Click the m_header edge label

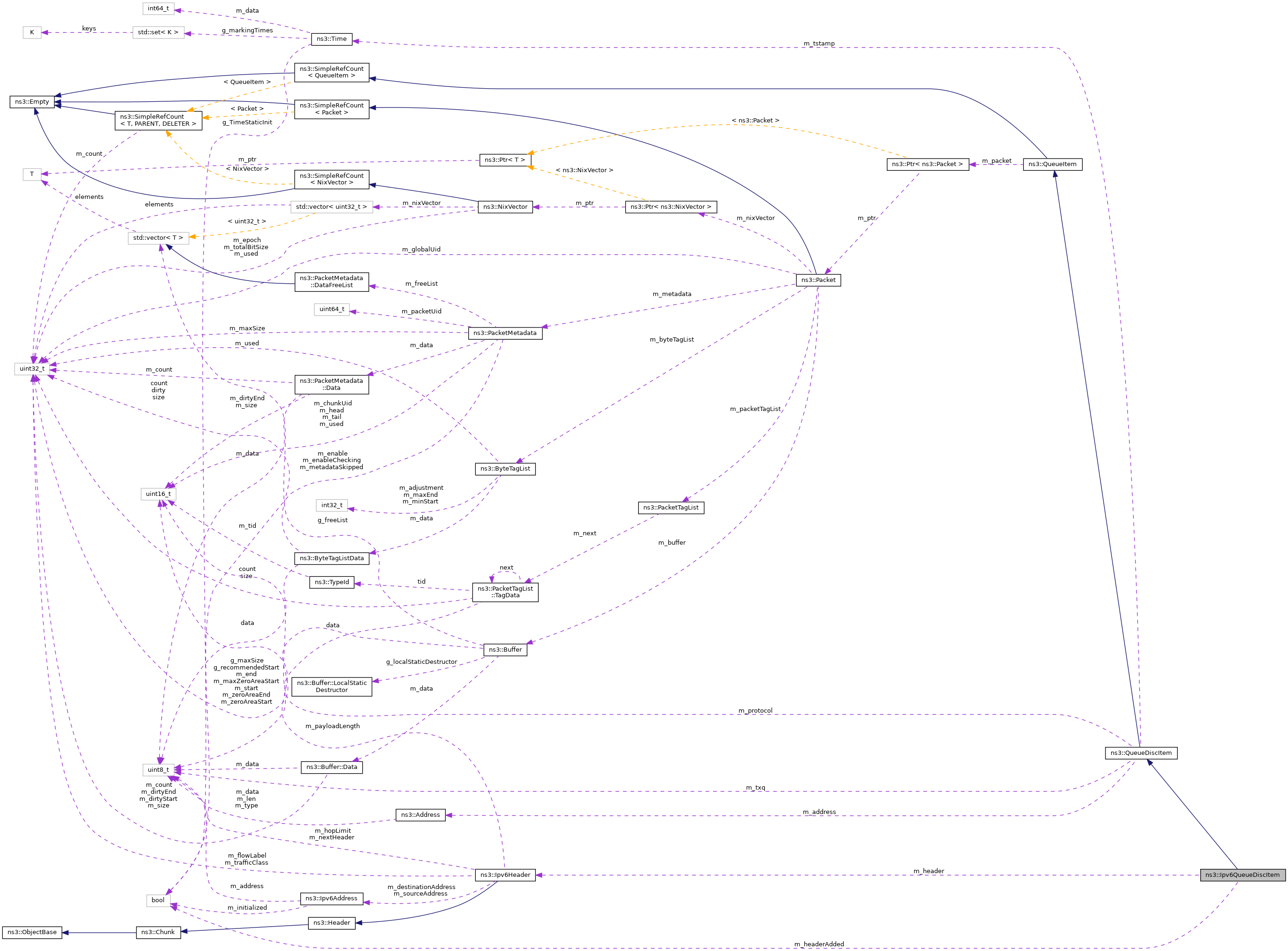pyautogui.click(x=928, y=871)
